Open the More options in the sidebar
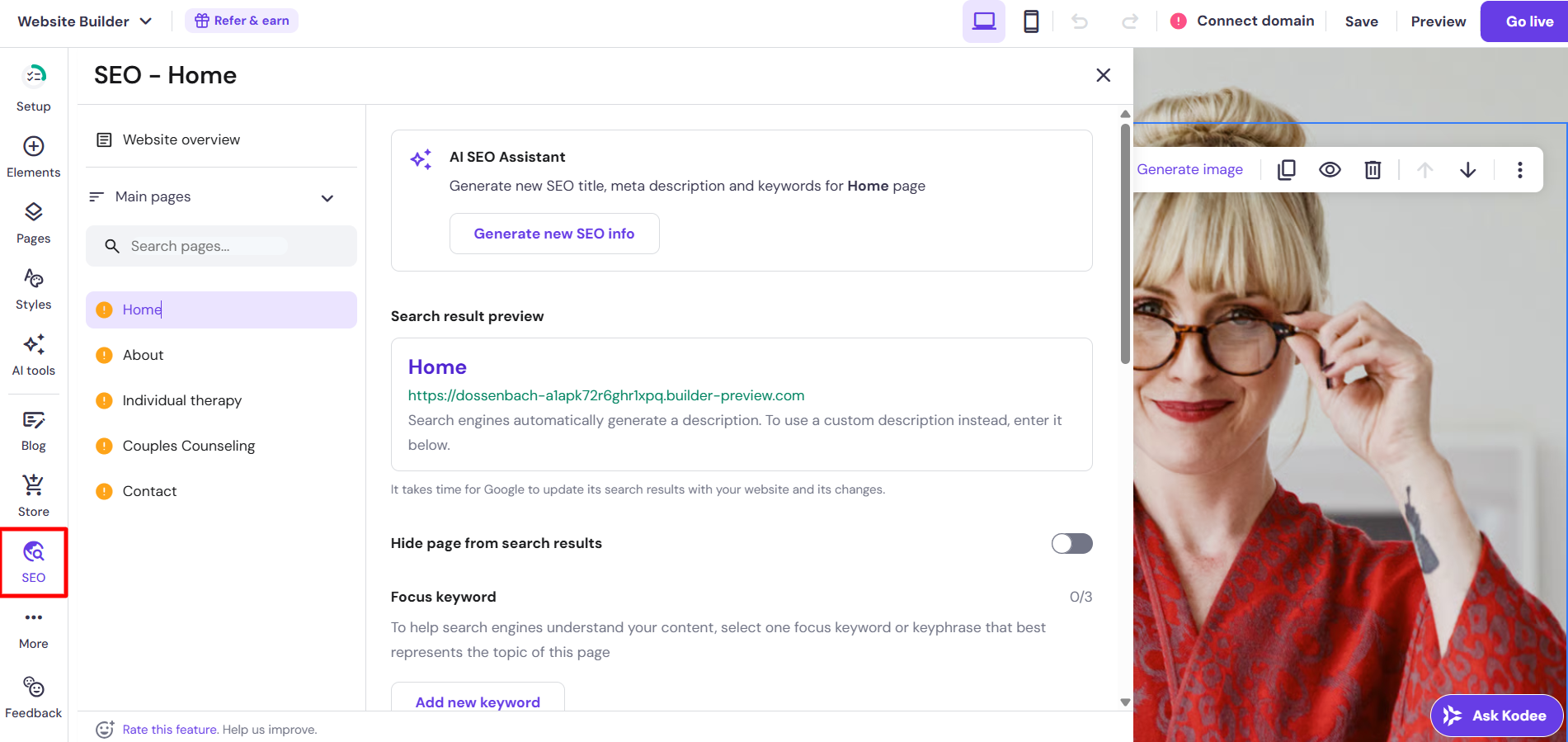The image size is (1568, 742). click(x=33, y=630)
